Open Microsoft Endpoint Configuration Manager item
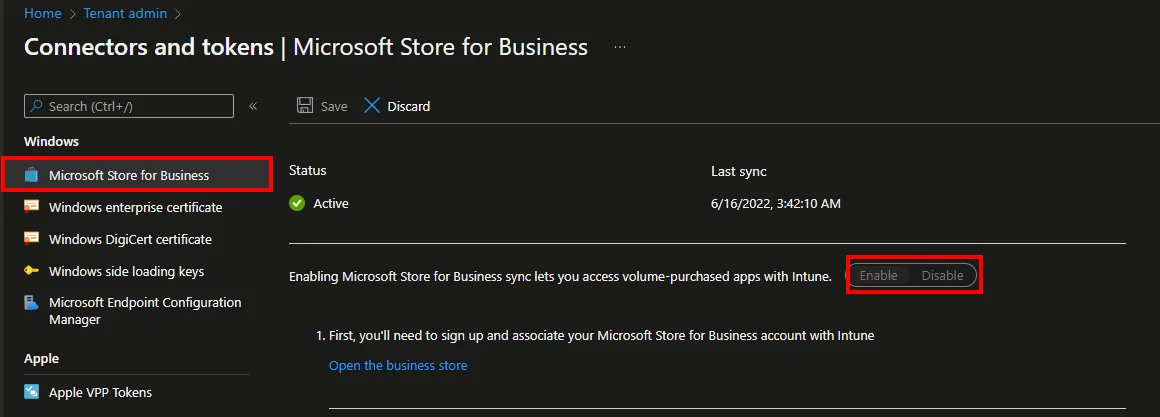Screen dimensions: 1160x417 click(x=145, y=311)
